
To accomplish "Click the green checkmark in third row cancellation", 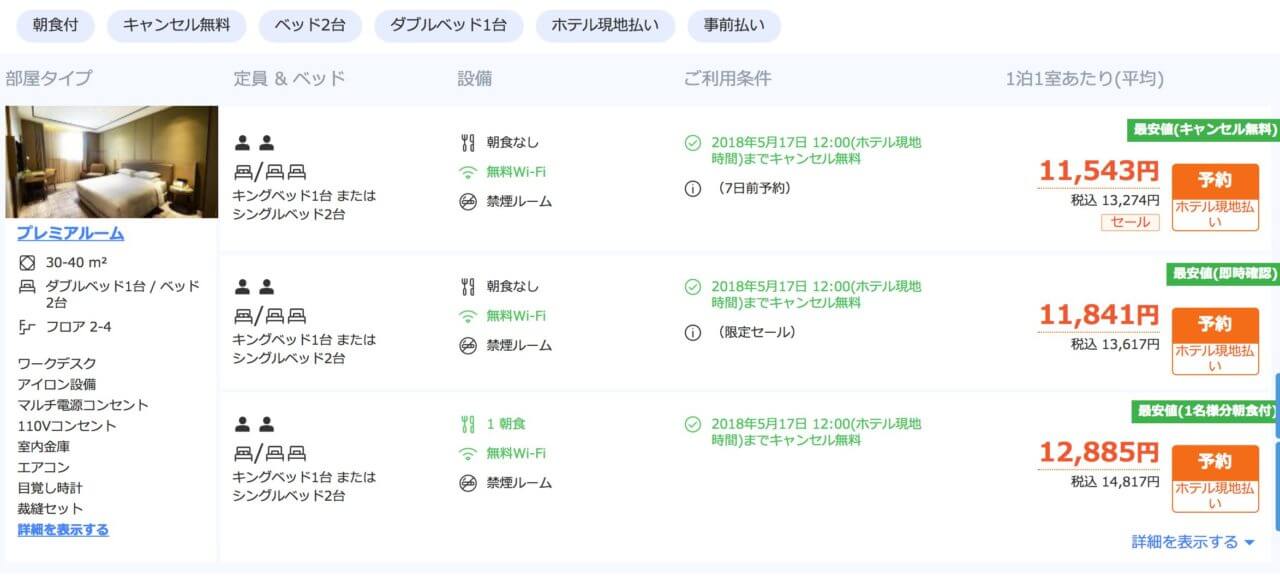I will pyautogui.click(x=692, y=424).
